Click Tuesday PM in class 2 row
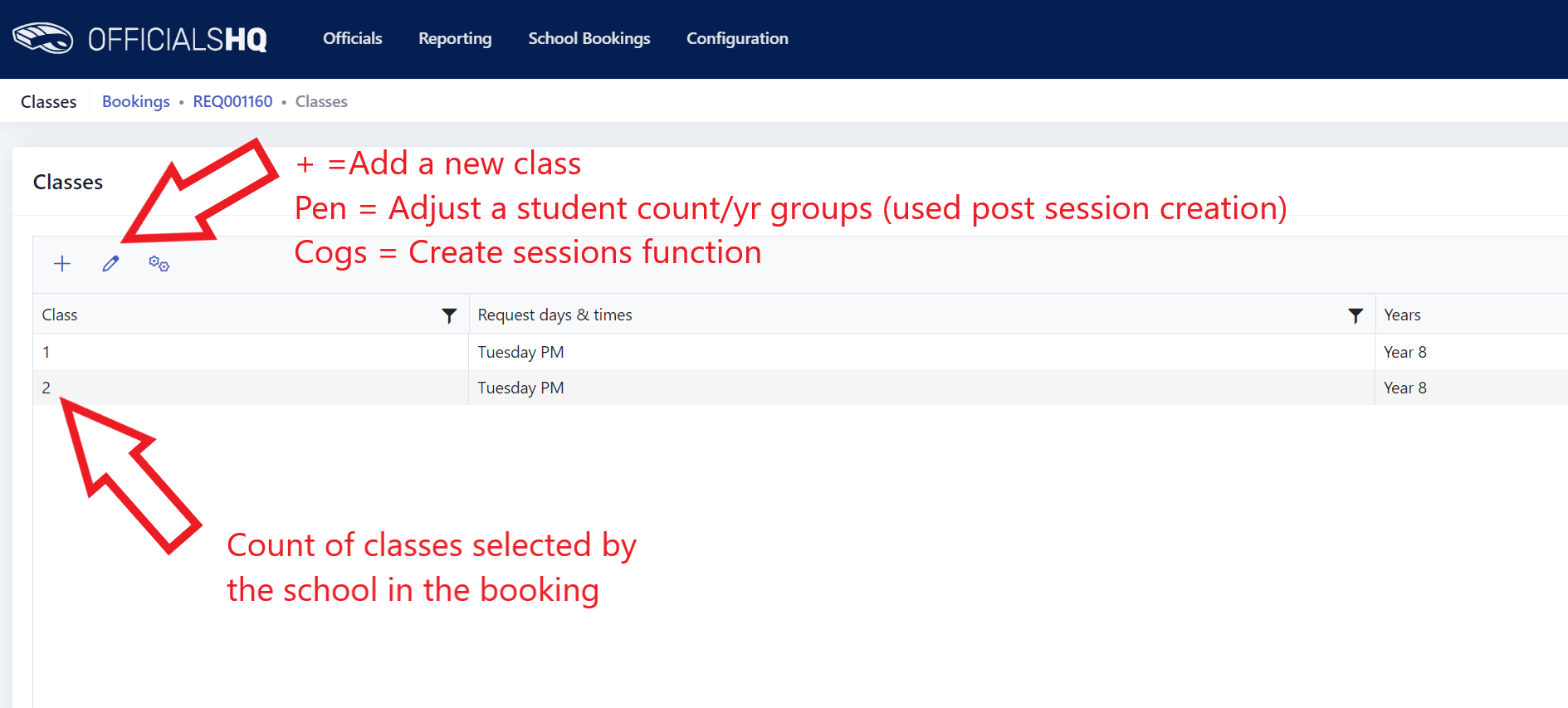 click(520, 388)
